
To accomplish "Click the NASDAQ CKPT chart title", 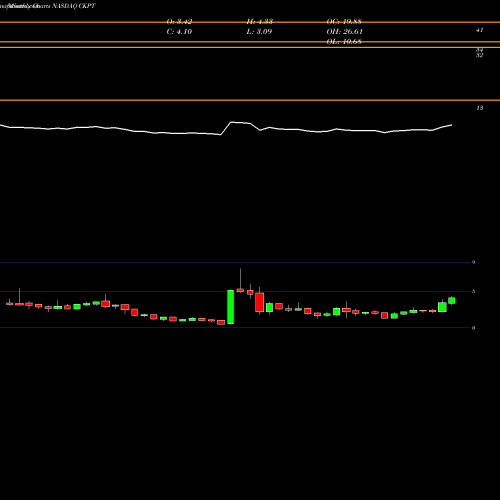I will [74, 6].
